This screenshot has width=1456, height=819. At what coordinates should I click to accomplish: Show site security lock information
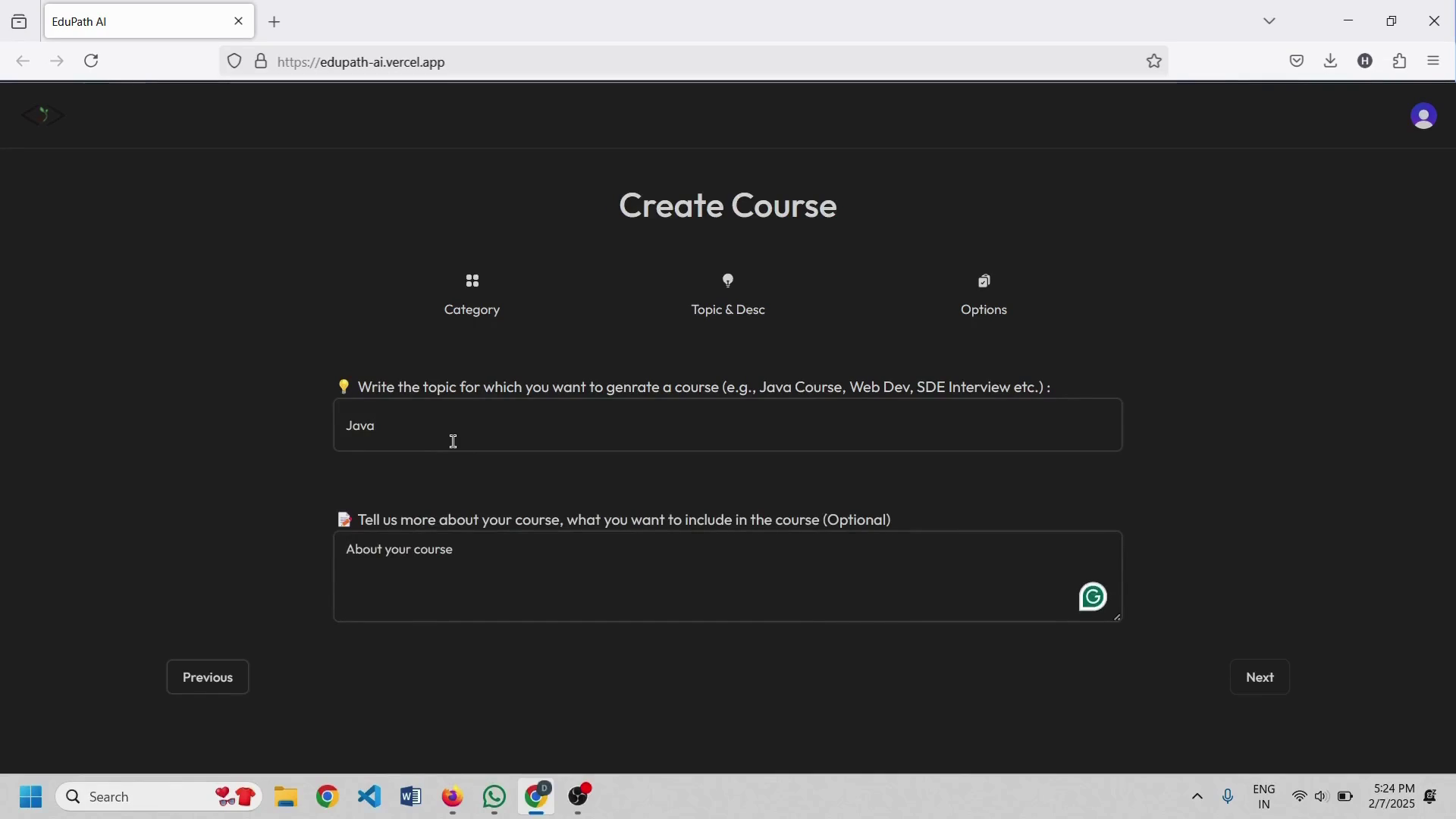(x=261, y=62)
